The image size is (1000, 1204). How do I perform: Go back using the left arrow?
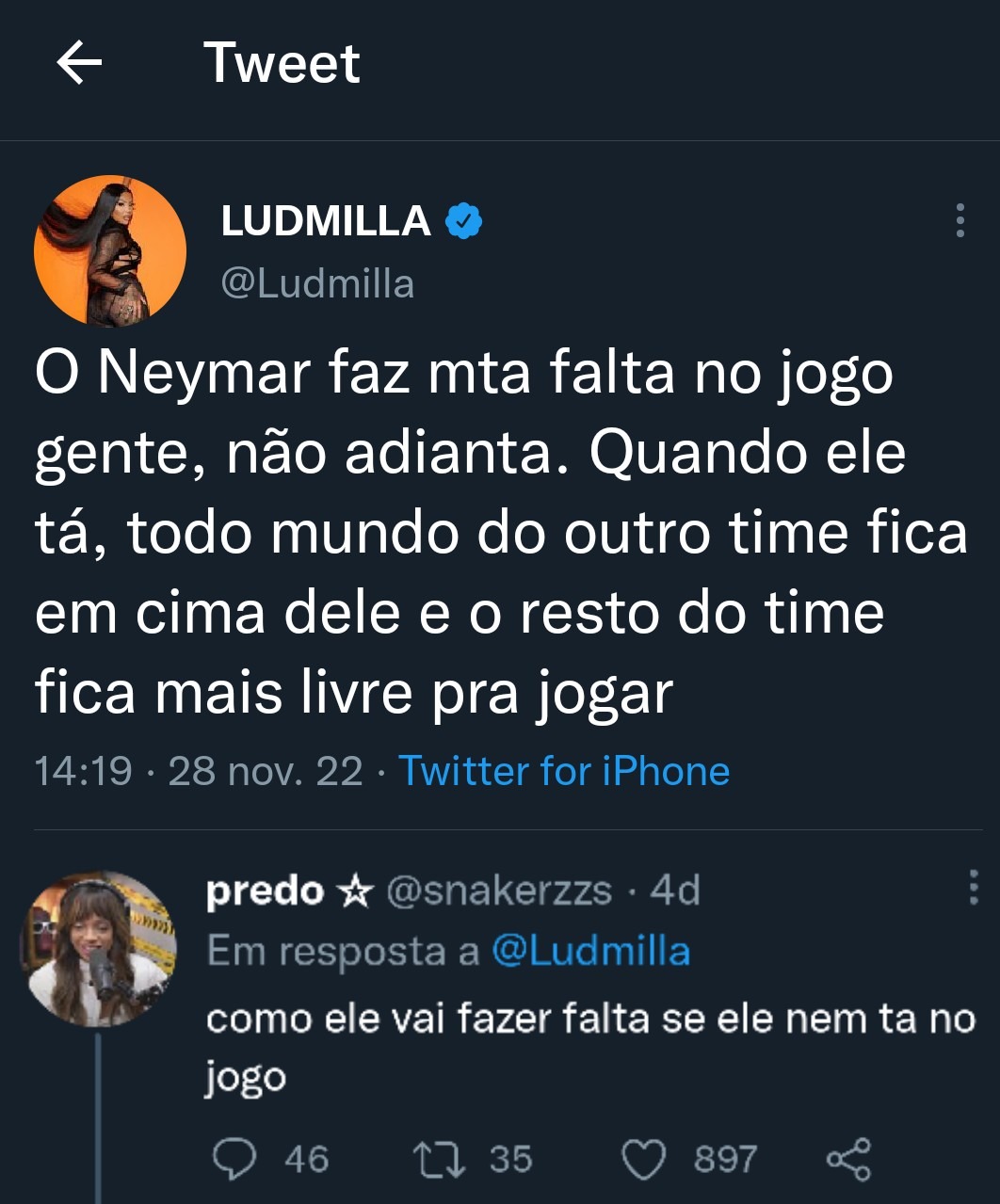[x=79, y=63]
